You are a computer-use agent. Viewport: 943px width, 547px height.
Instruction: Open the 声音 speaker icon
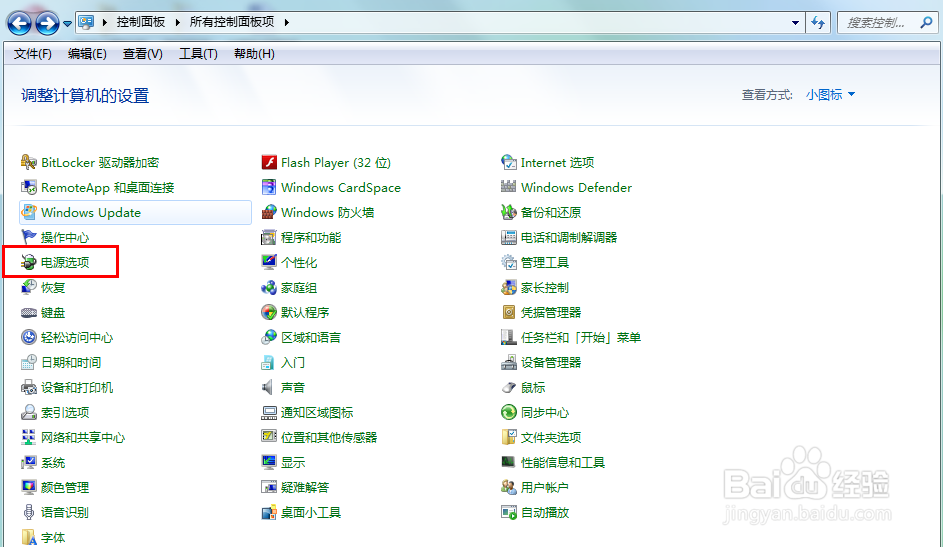(268, 388)
